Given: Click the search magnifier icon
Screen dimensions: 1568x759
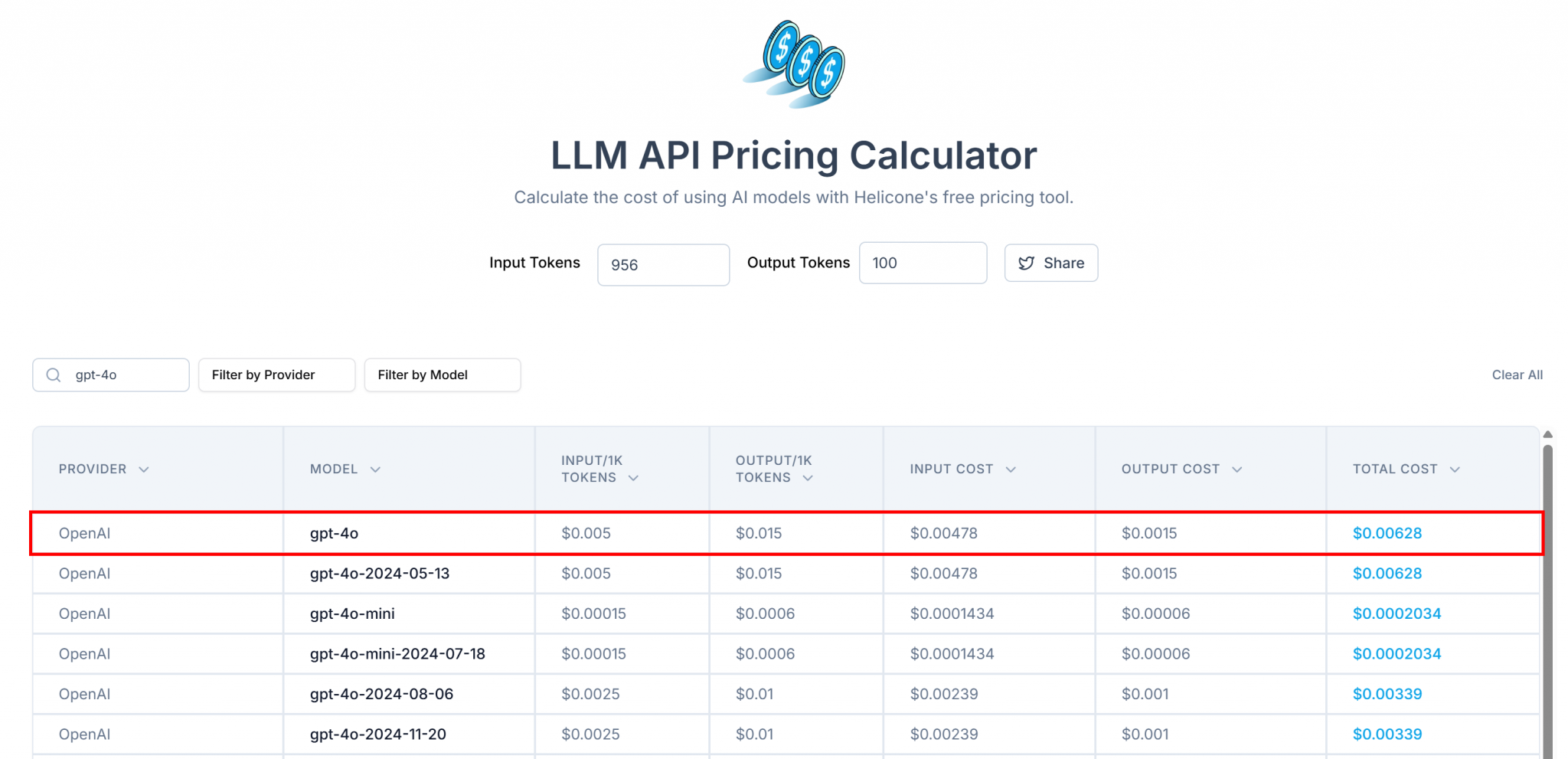Looking at the screenshot, I should pos(54,375).
